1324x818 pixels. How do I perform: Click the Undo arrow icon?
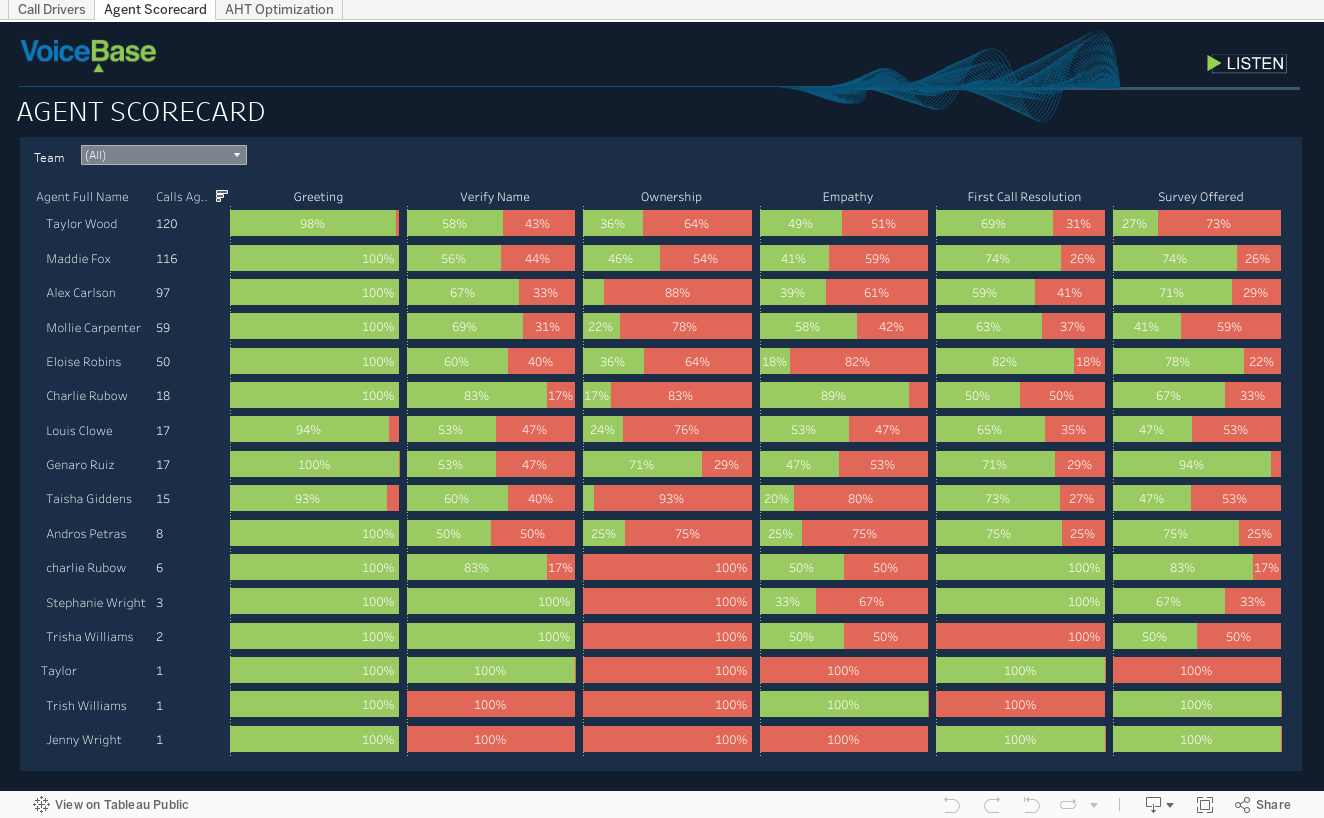(x=952, y=804)
